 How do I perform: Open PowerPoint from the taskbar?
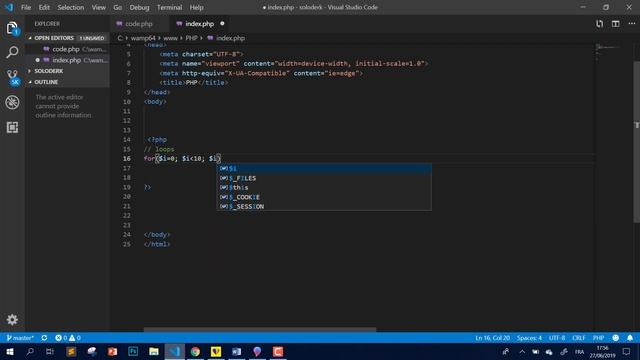(x=113, y=351)
